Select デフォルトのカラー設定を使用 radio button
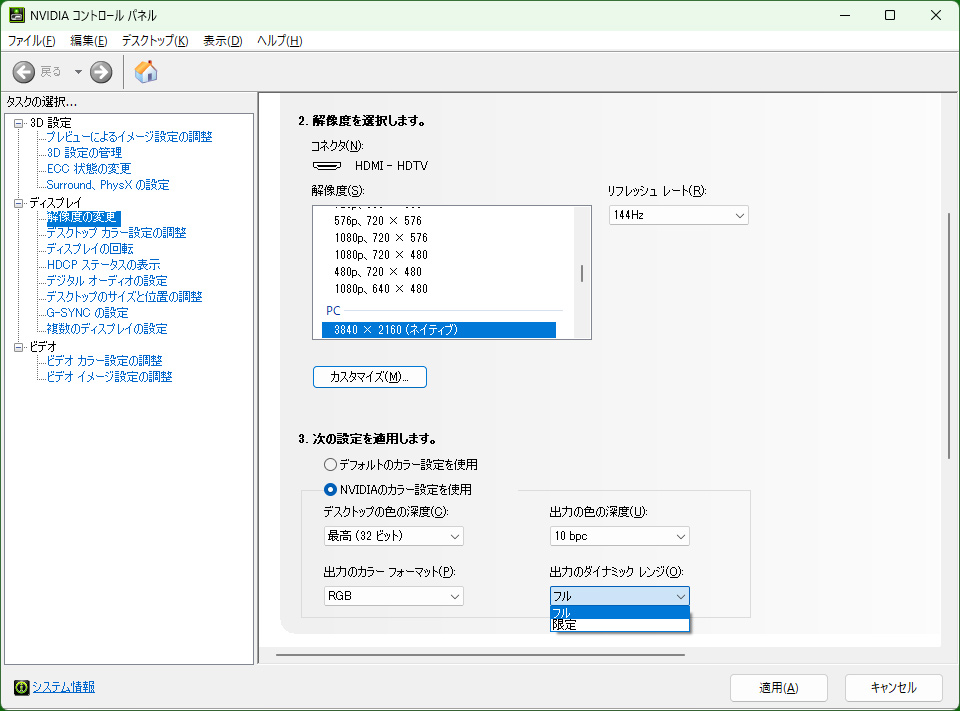 tap(331, 465)
